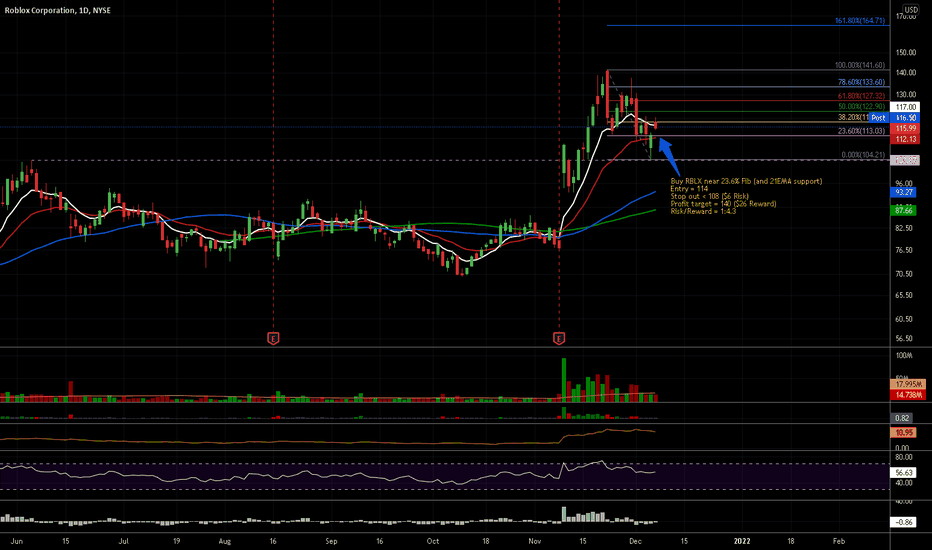
Task: Select the 61.80%(127.32) Fibonacci label
Action: (861, 96)
